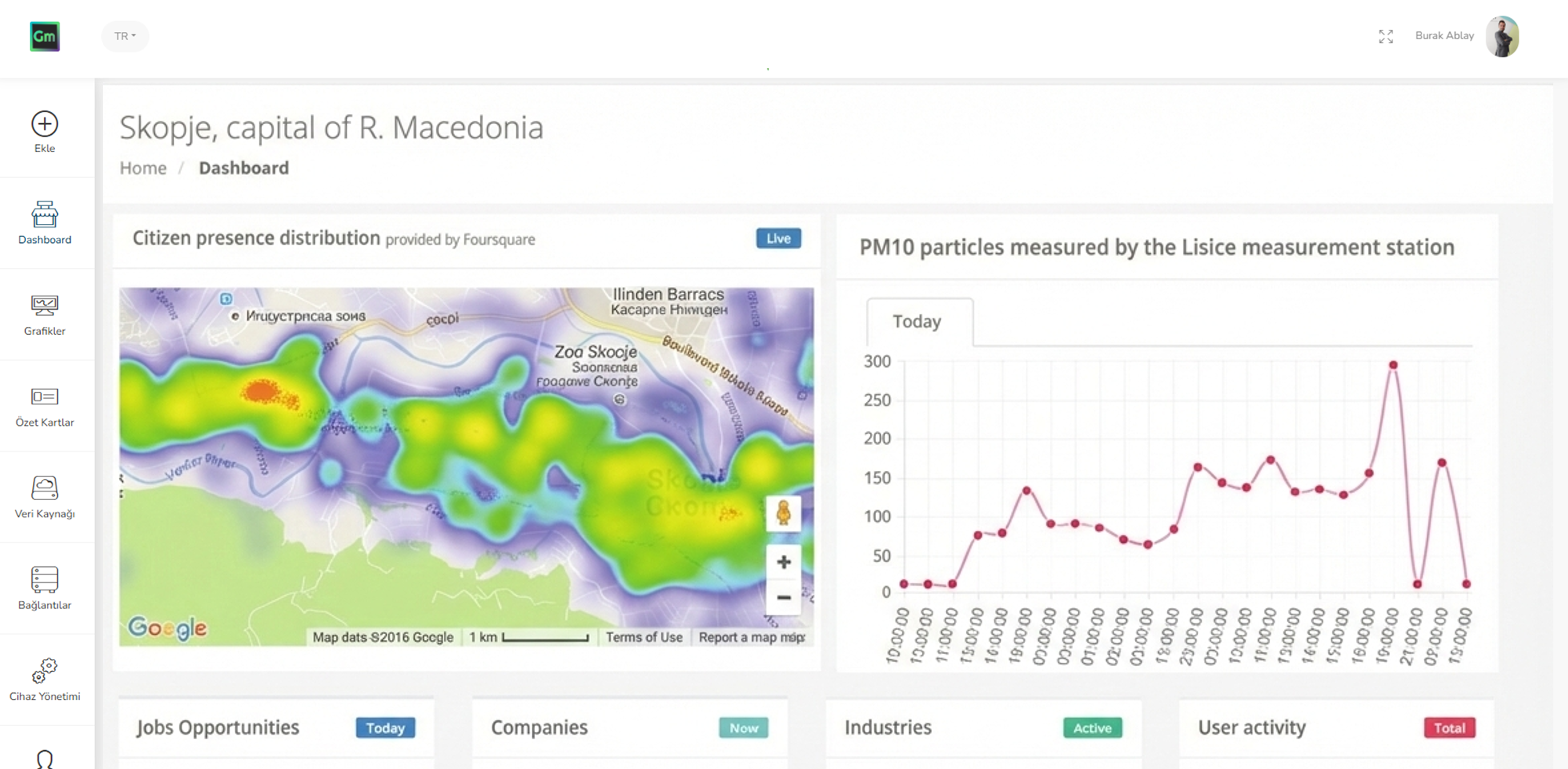Toggle the Now filter on Companies card
This screenshot has width=1568, height=769.
click(743, 728)
